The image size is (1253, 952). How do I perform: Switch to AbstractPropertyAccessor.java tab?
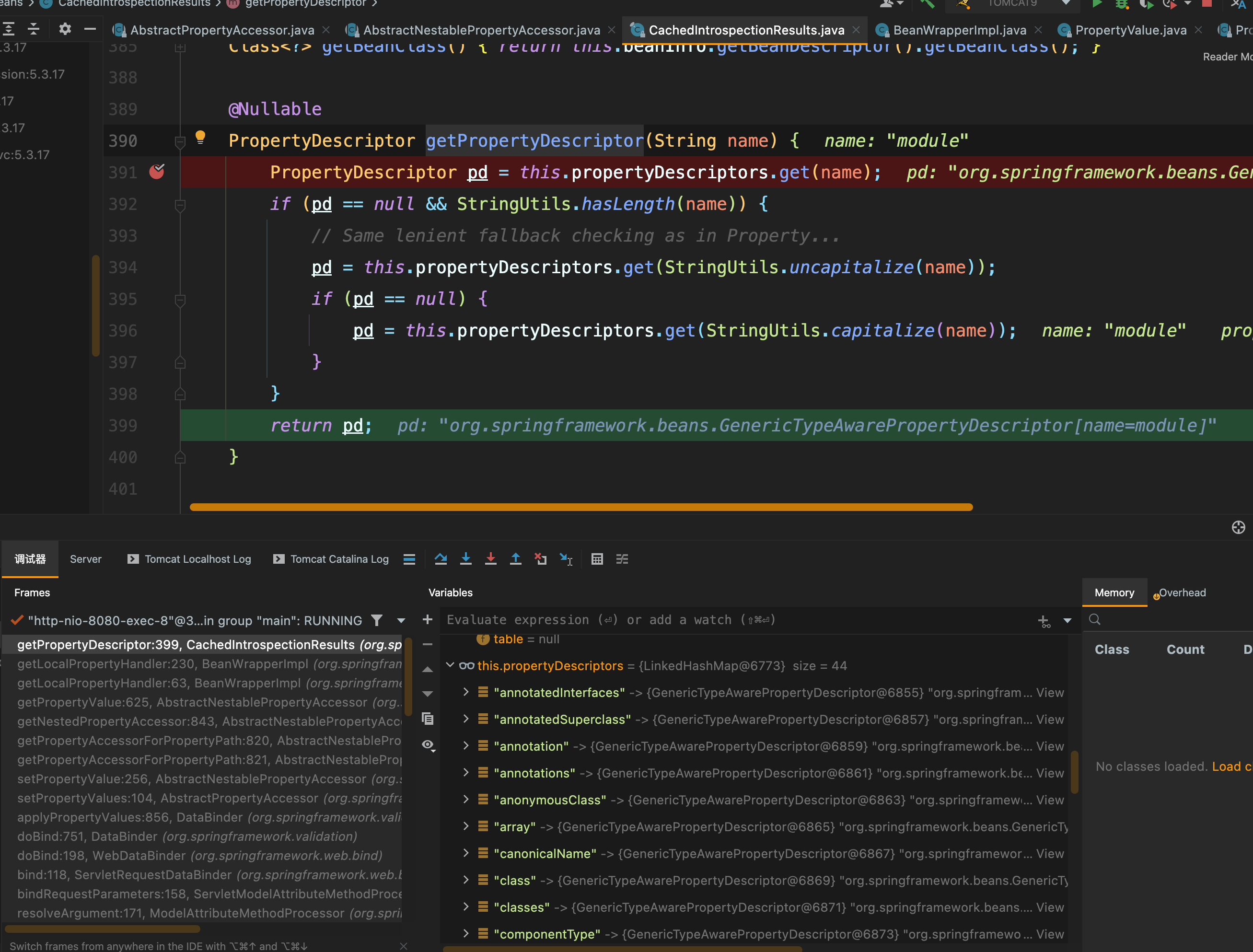coord(221,30)
